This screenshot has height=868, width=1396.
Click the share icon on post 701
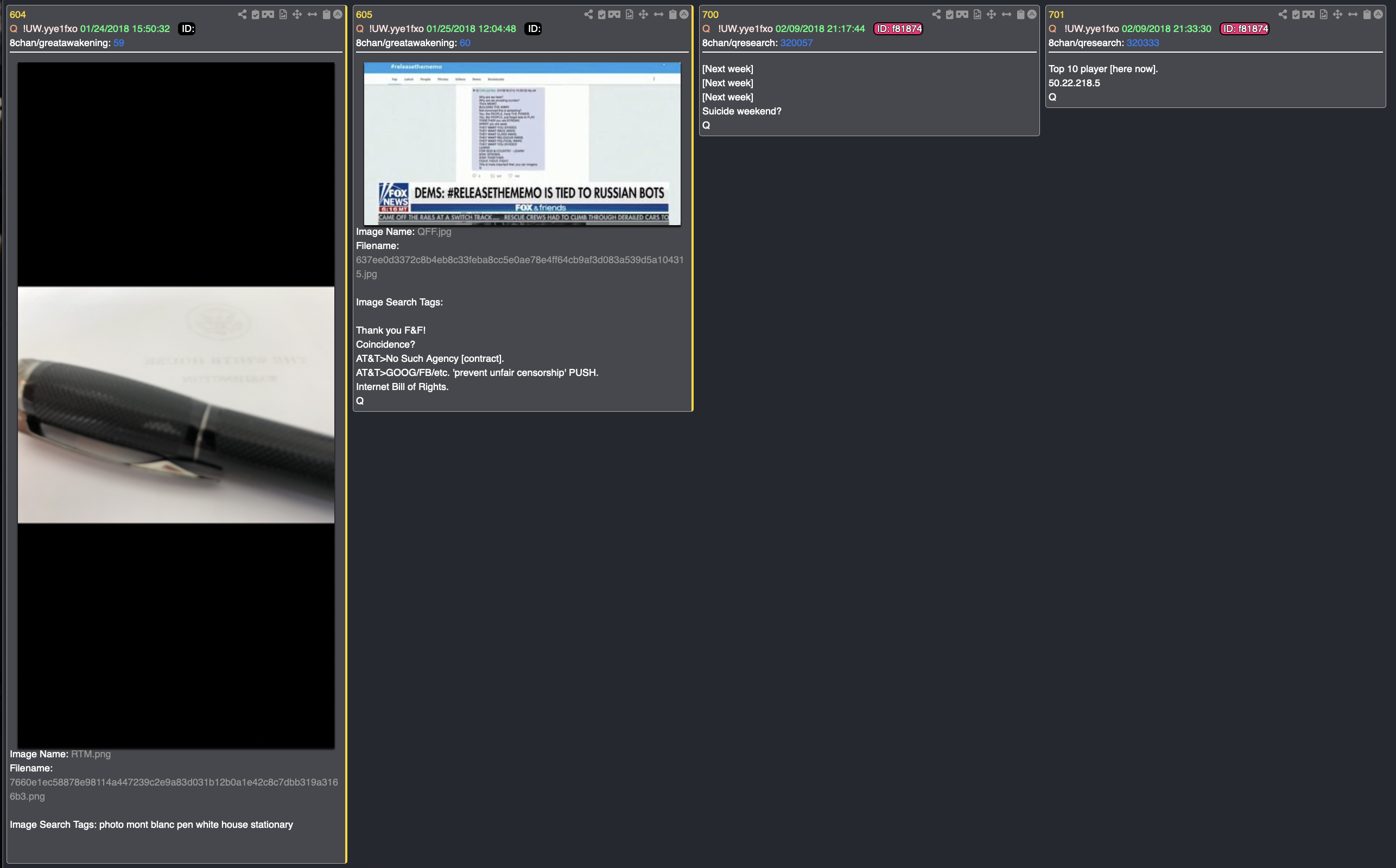click(1283, 14)
